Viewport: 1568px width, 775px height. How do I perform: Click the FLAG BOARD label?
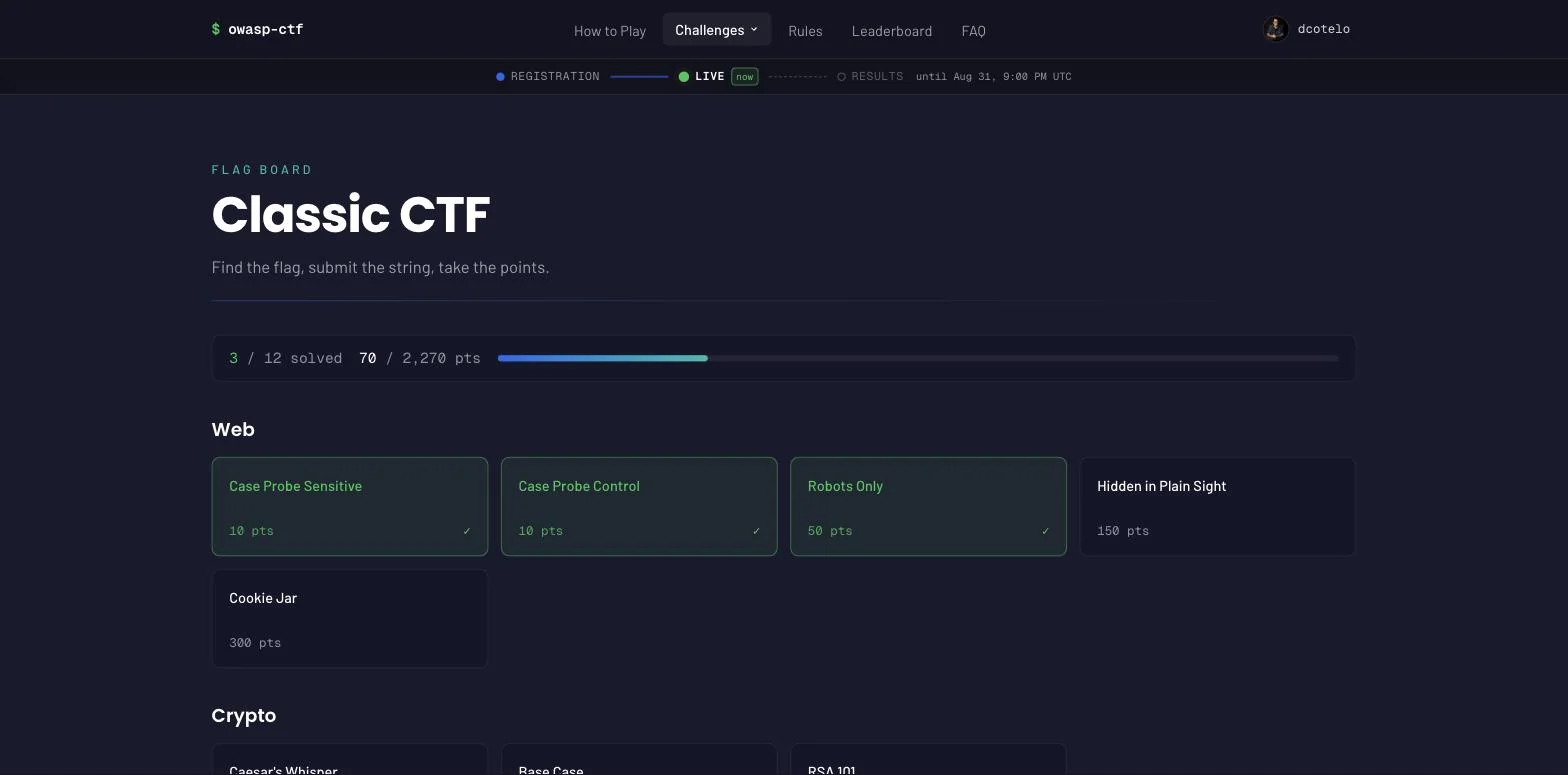262,170
